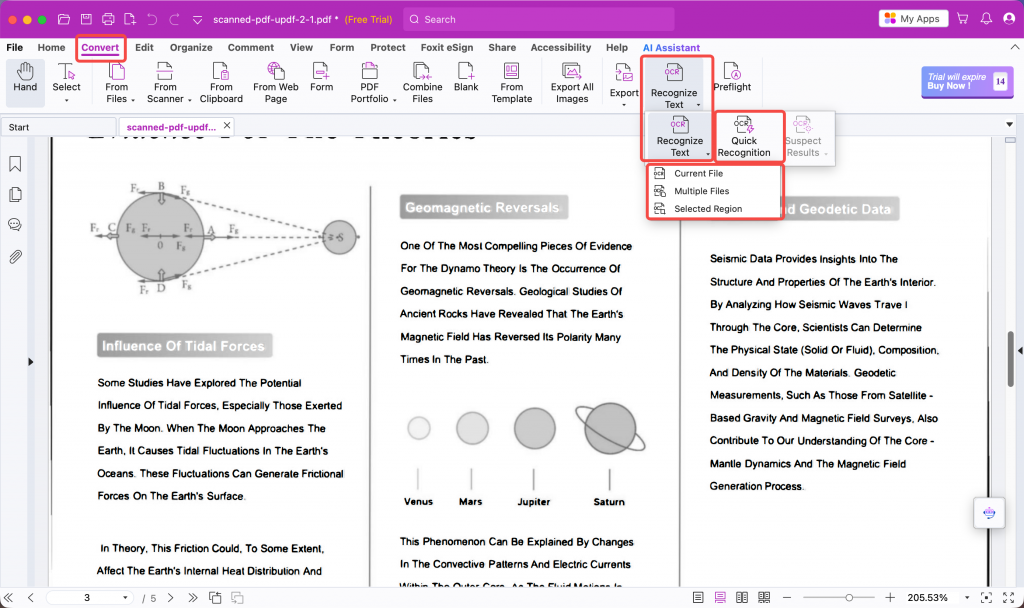The height and width of the screenshot is (608, 1024).
Task: Open the Comments panel in sidebar
Action: (x=15, y=225)
